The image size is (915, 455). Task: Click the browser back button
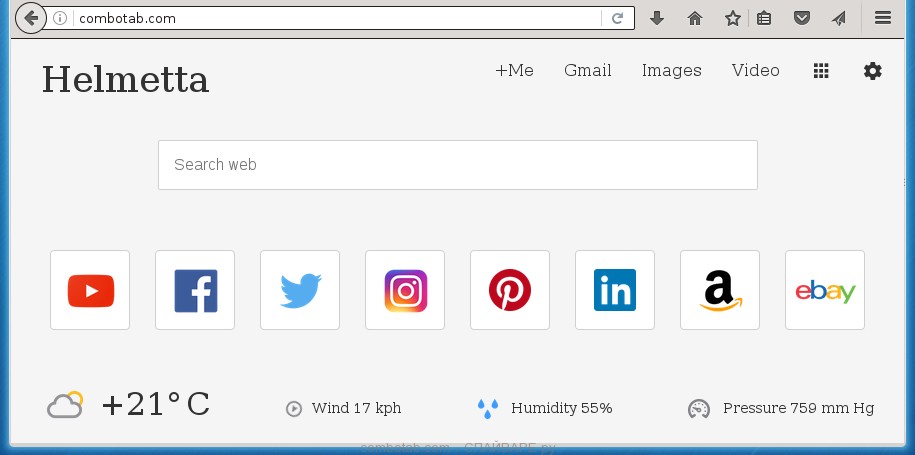pyautogui.click(x=31, y=18)
